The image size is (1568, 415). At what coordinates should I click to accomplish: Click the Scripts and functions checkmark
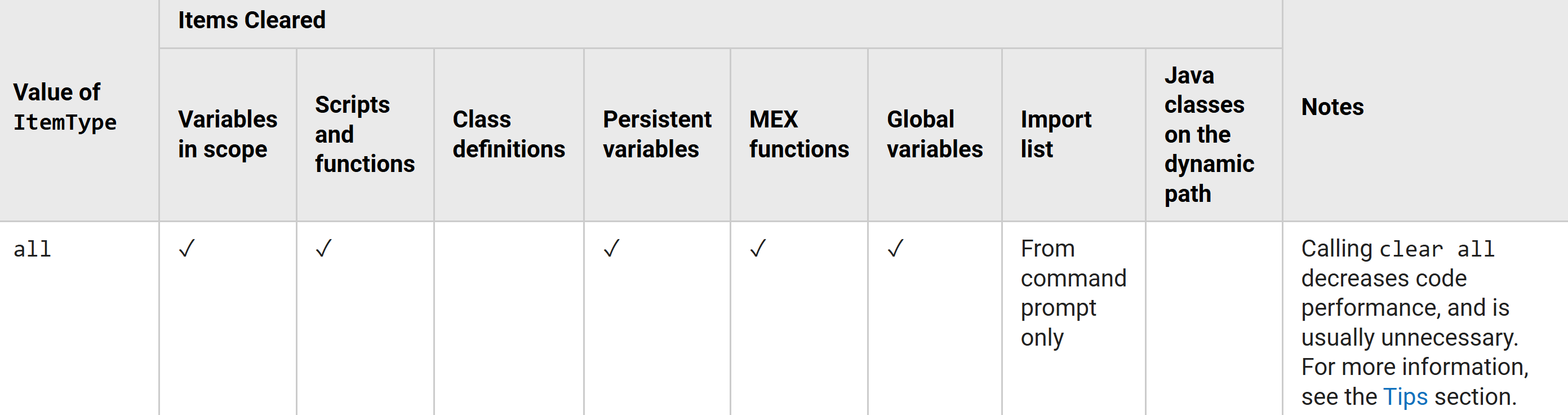point(324,248)
